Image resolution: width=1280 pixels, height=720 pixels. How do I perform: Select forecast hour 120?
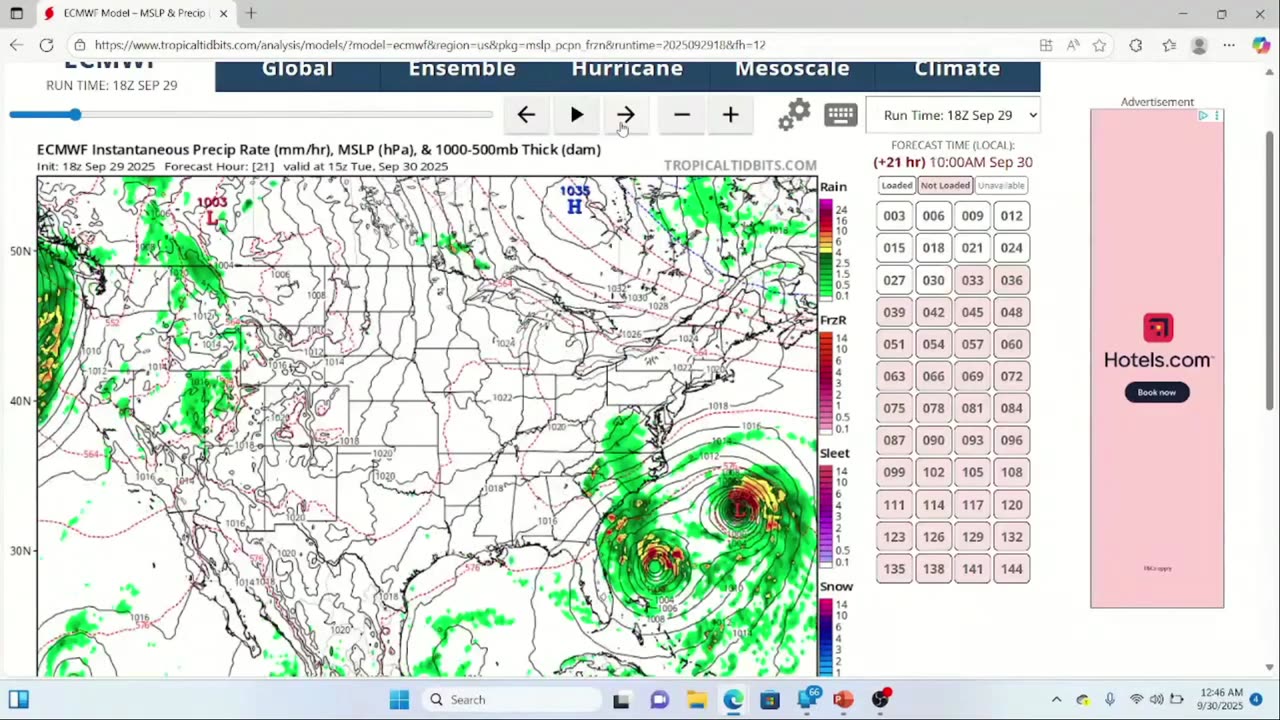click(1011, 505)
